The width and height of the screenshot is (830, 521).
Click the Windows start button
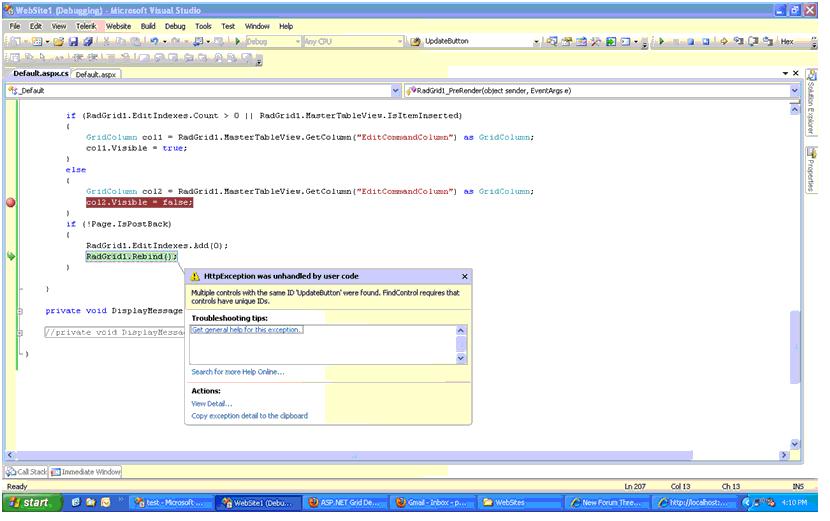(x=32, y=502)
